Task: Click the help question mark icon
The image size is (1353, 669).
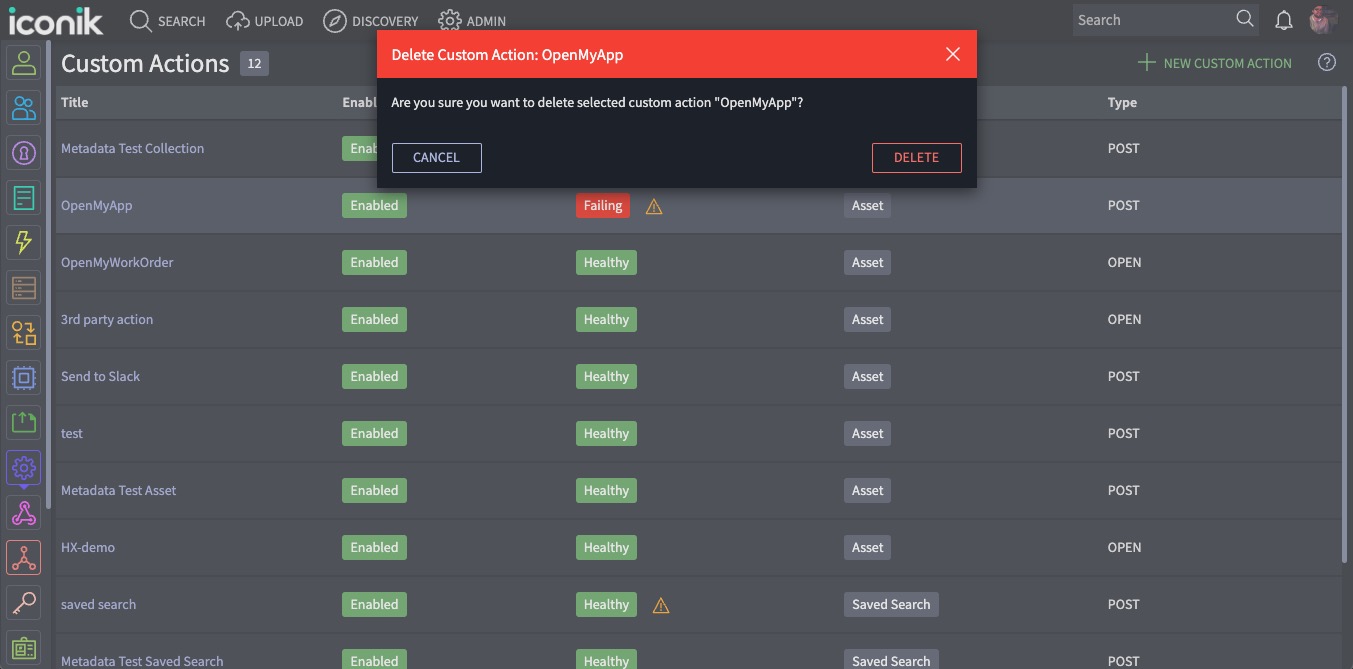Action: click(x=1326, y=62)
